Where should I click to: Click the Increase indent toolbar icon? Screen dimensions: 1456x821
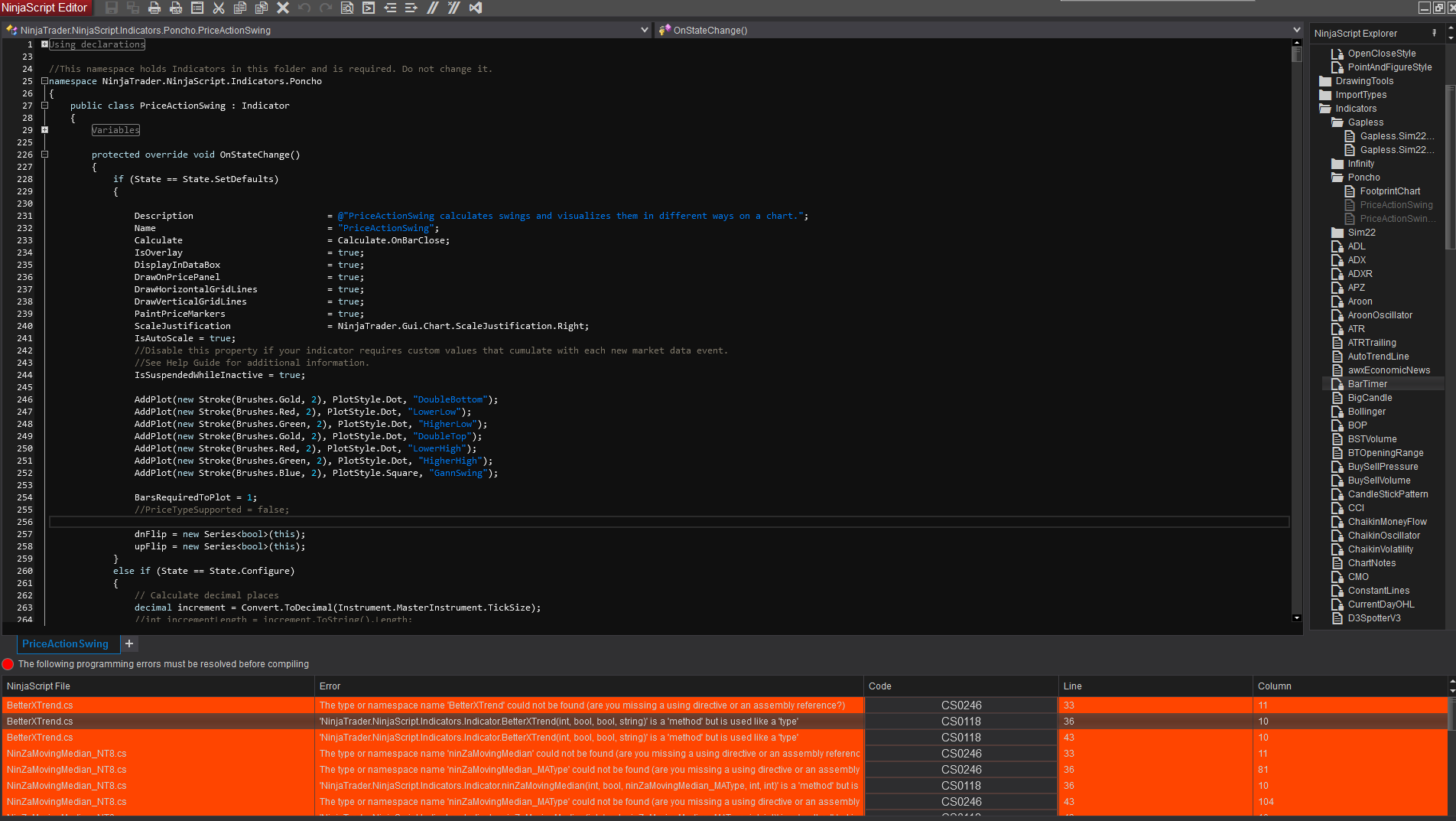coord(411,8)
